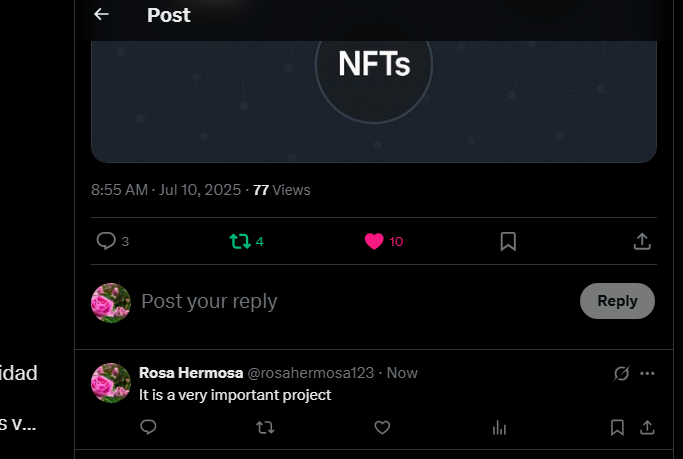The image size is (683, 459).
Task: Expand the three-dot more menu on the reply
Action: pyautogui.click(x=647, y=373)
